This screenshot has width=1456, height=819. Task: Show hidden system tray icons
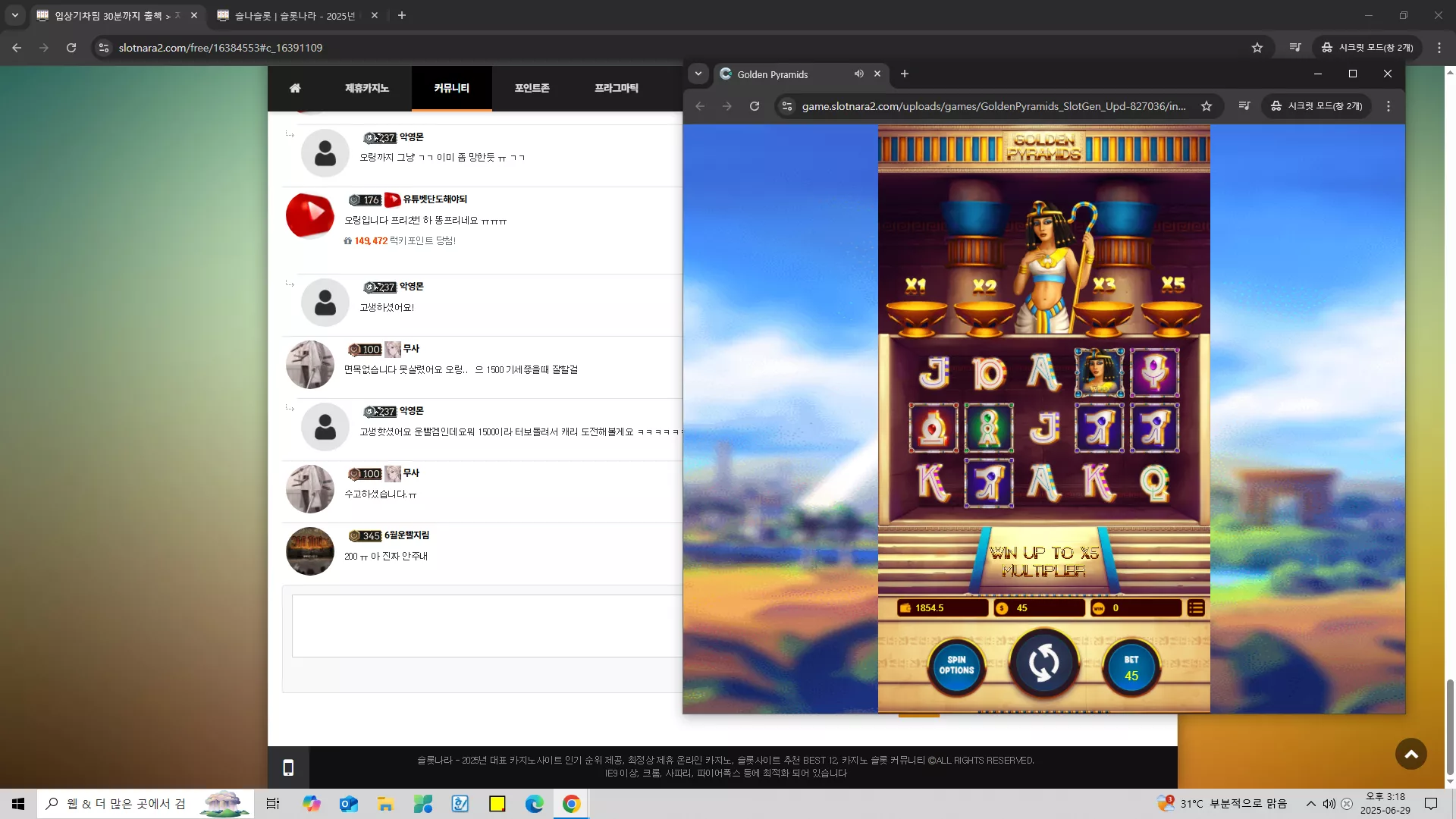click(x=1310, y=804)
